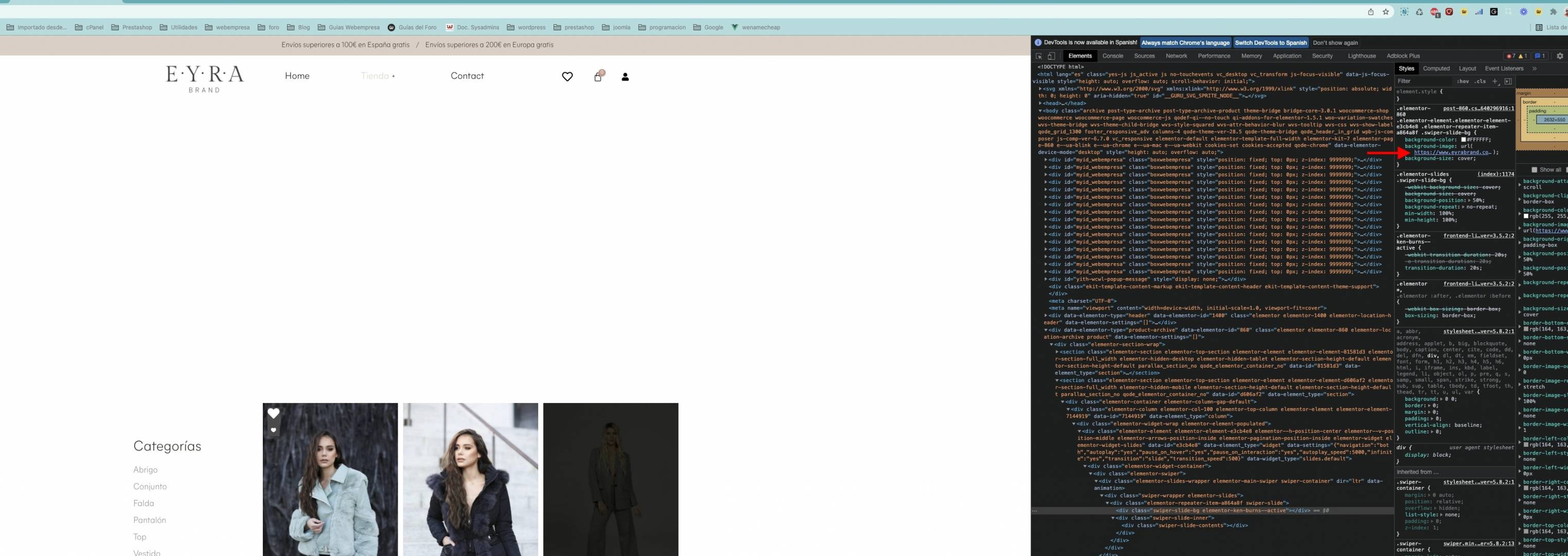Open the fur-hooded dark coat product thumbnail
Image resolution: width=1568 pixels, height=556 pixels.
[470, 479]
